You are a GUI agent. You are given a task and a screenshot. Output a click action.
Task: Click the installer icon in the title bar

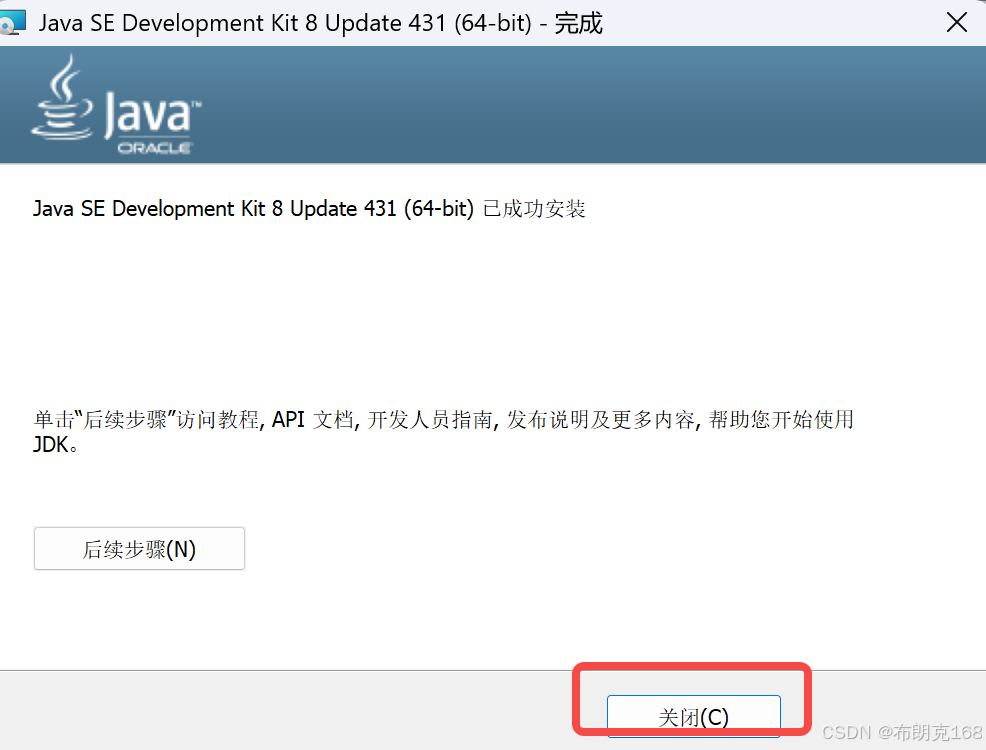point(12,23)
